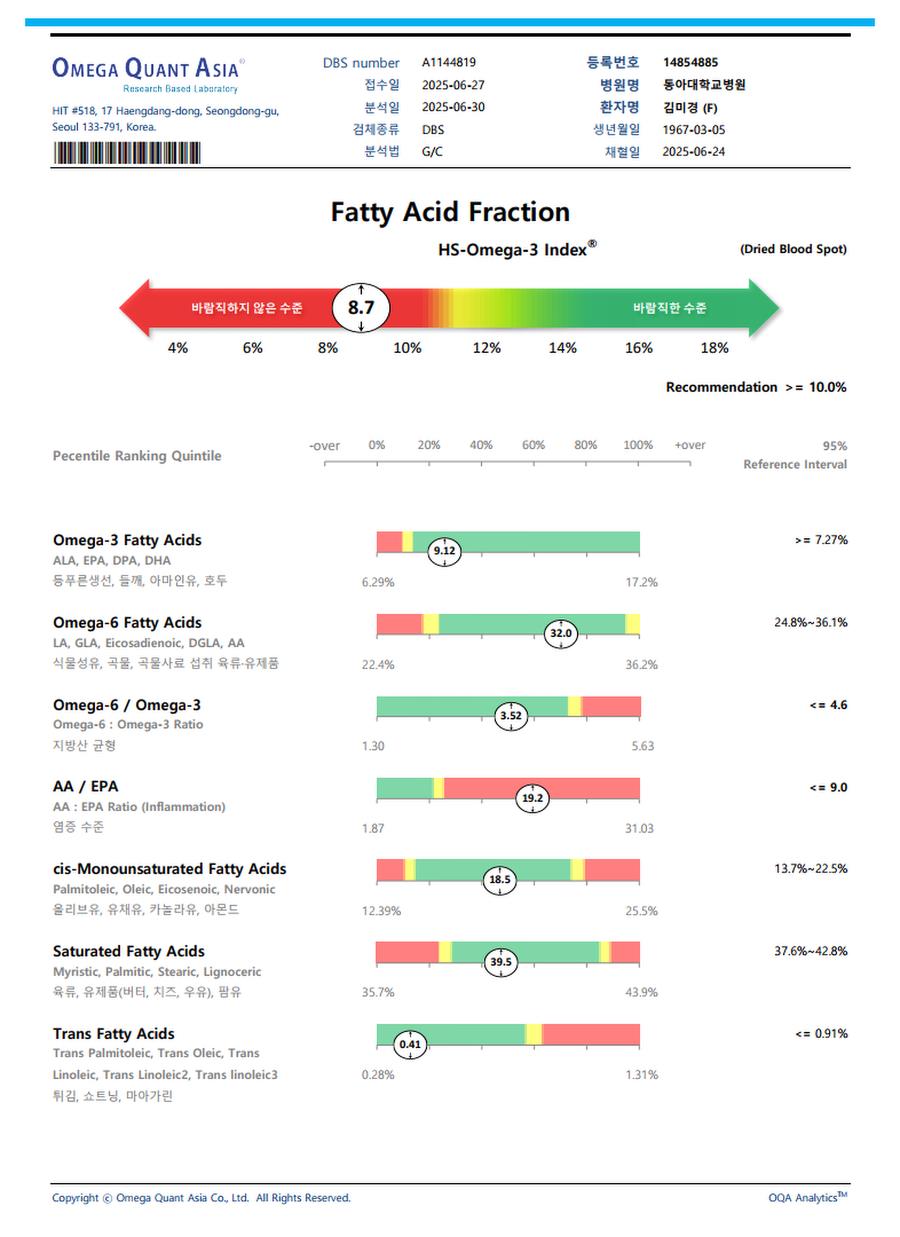
Task: Click the DBS number A1144819
Action: tap(449, 63)
